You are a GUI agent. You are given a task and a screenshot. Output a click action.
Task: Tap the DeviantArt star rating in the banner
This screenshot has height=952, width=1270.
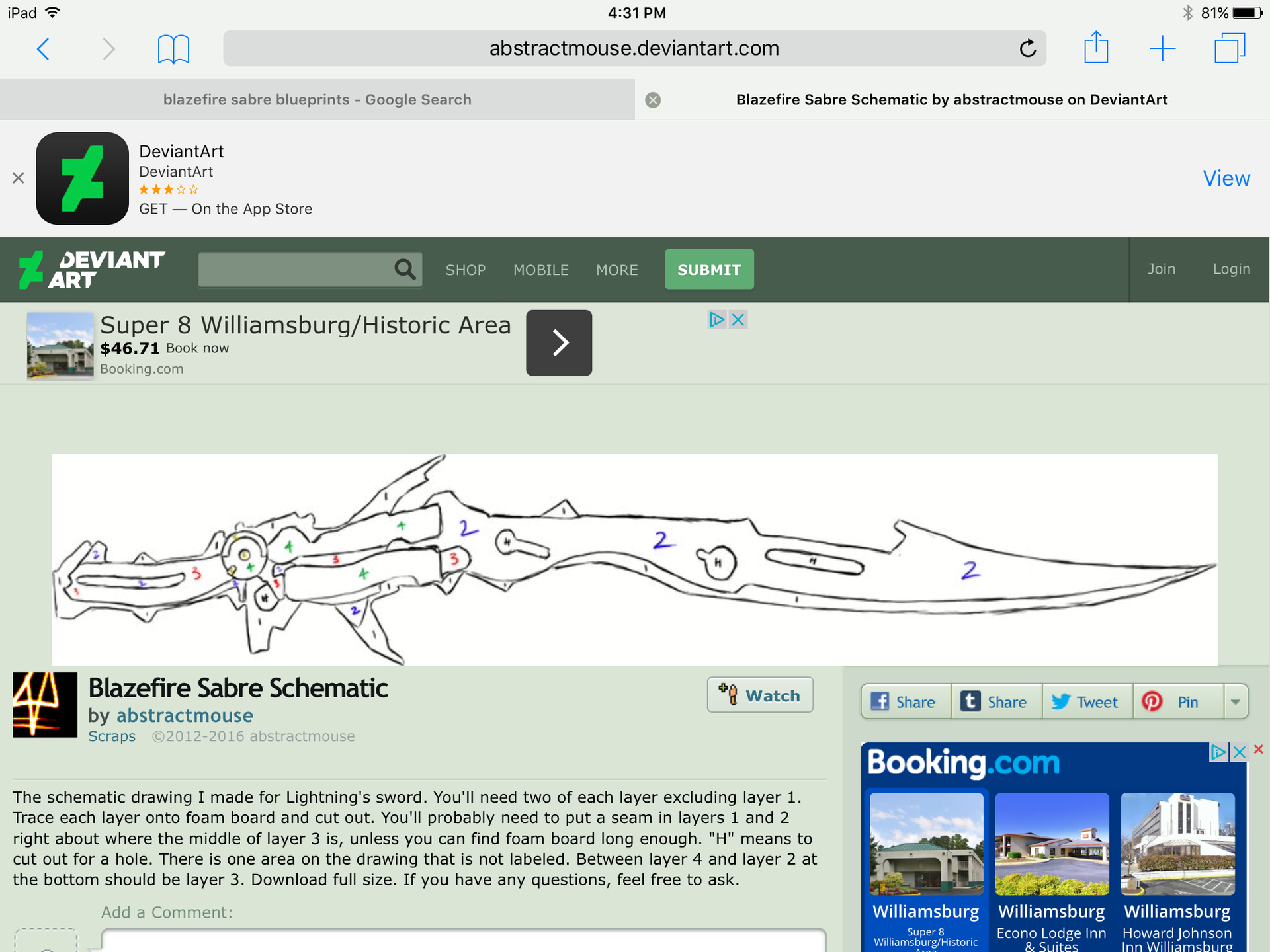[169, 190]
